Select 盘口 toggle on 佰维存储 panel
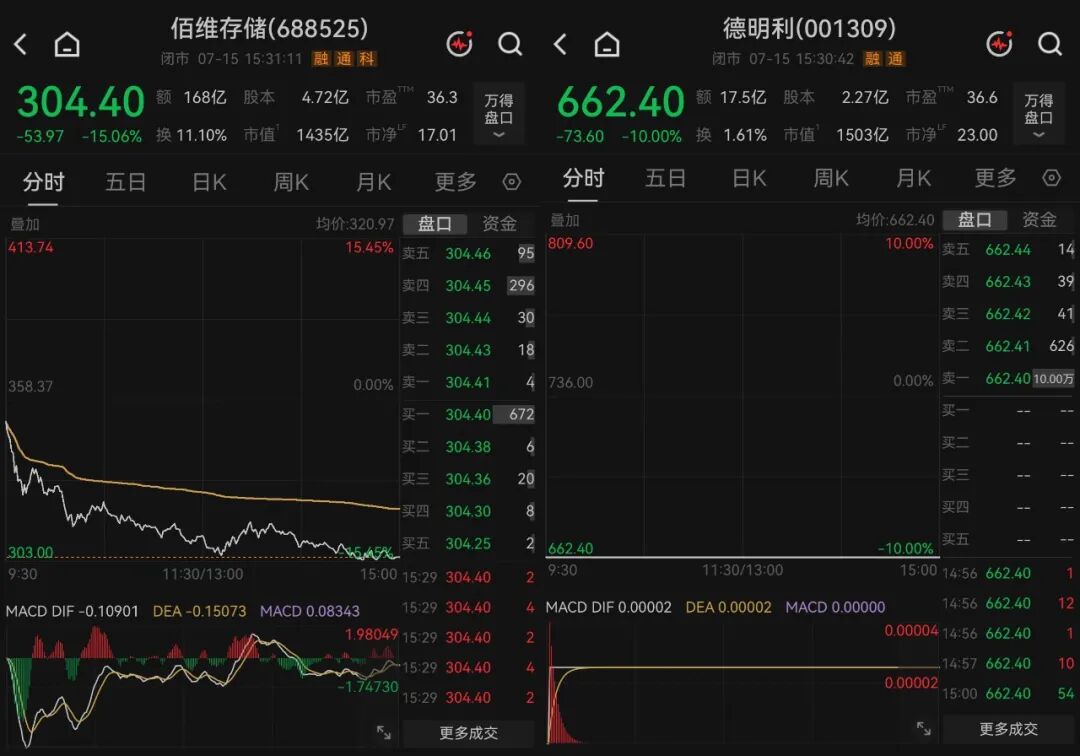Viewport: 1080px width, 756px height. pos(435,224)
